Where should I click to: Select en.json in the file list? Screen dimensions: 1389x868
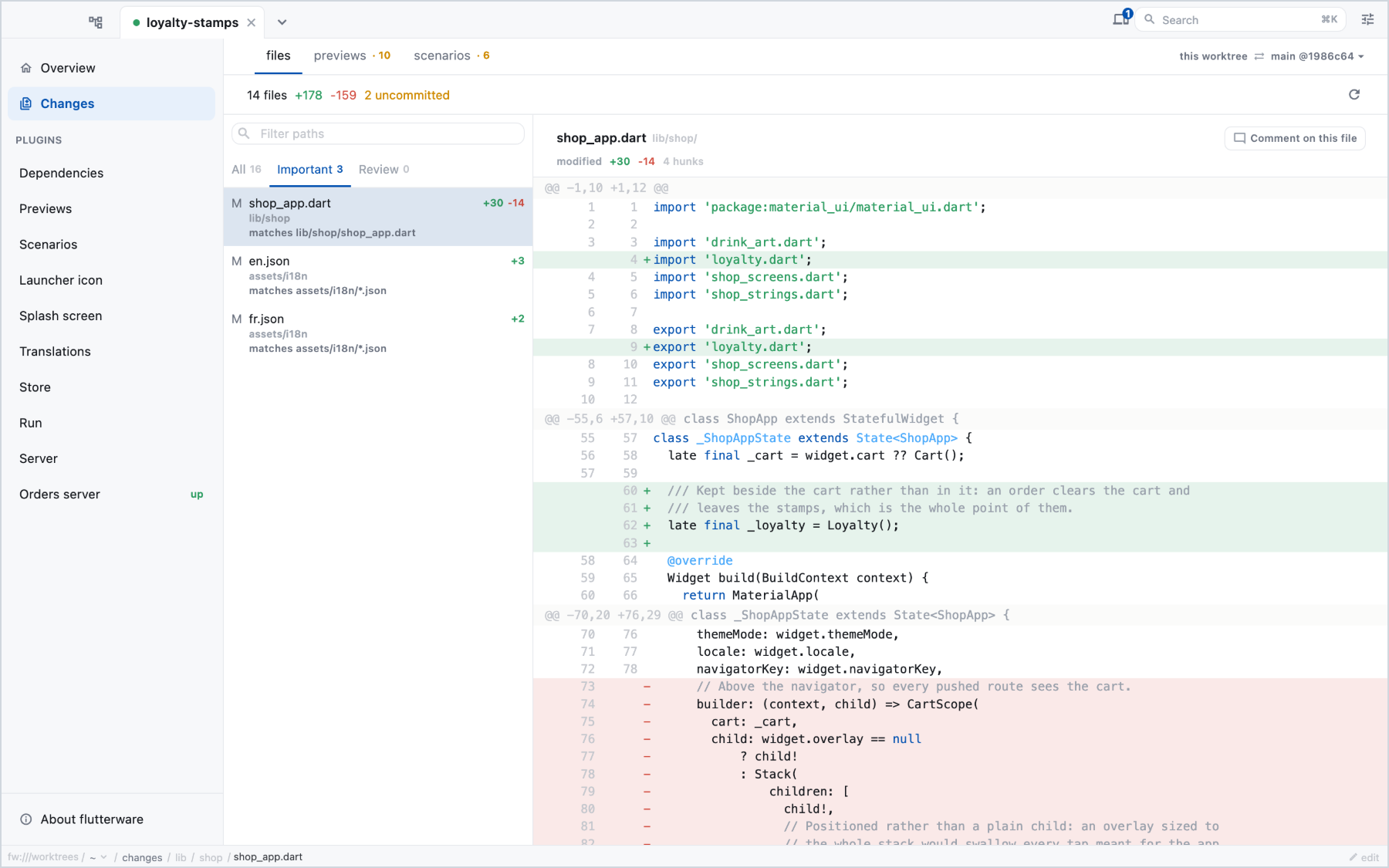pos(378,275)
